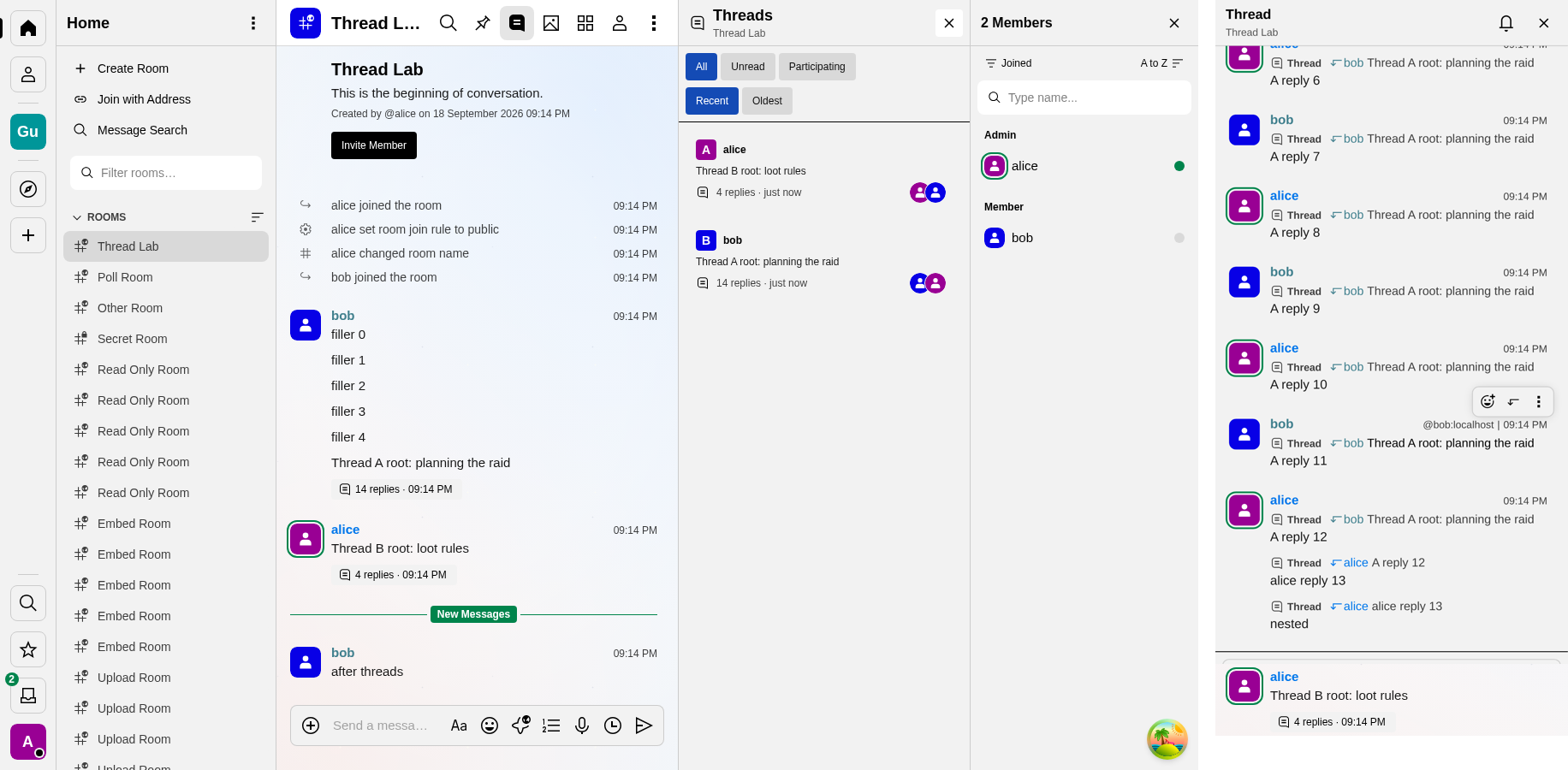Click the widgets grid icon in header

coord(585,23)
